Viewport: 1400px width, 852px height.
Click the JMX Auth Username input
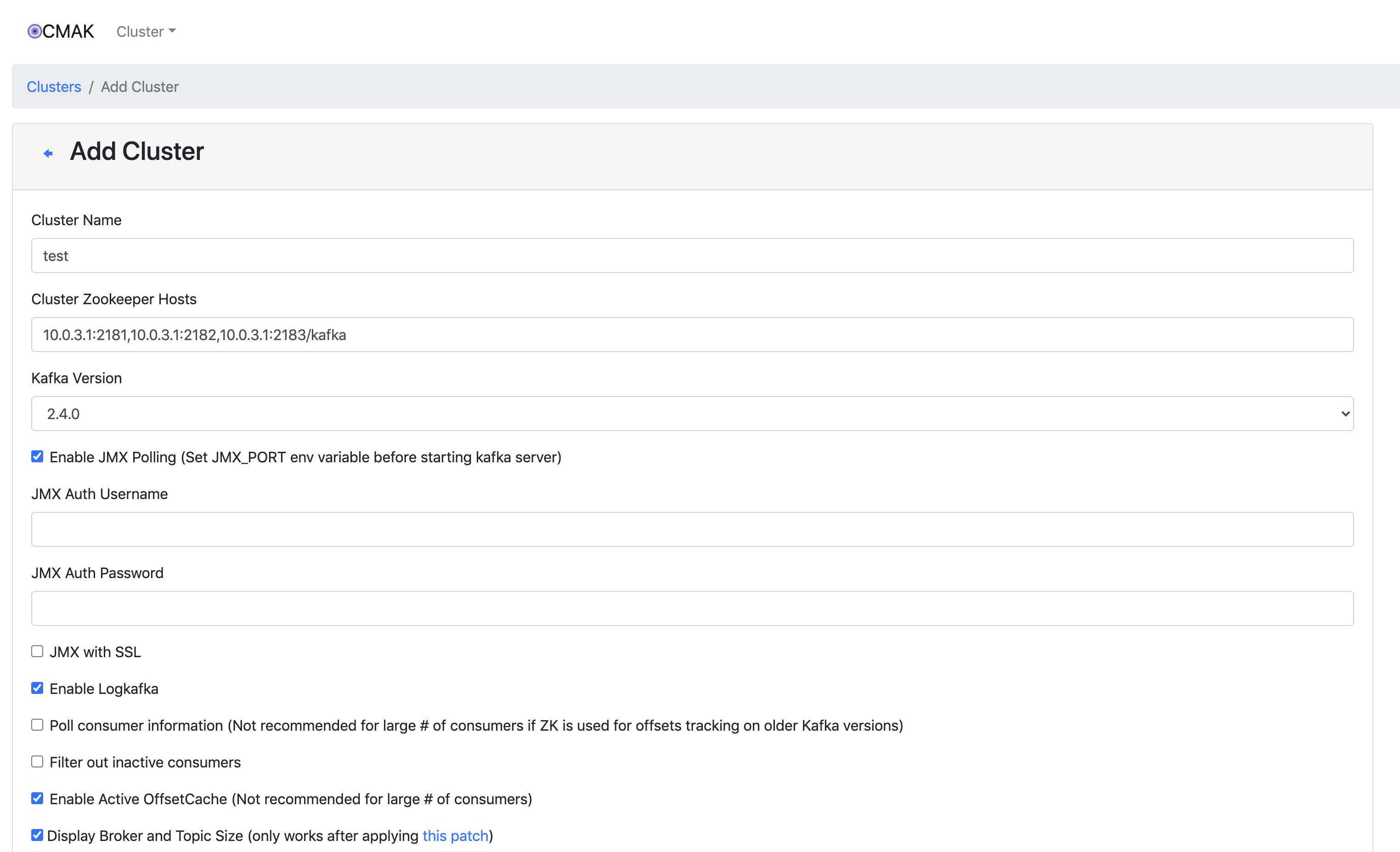[x=692, y=530]
